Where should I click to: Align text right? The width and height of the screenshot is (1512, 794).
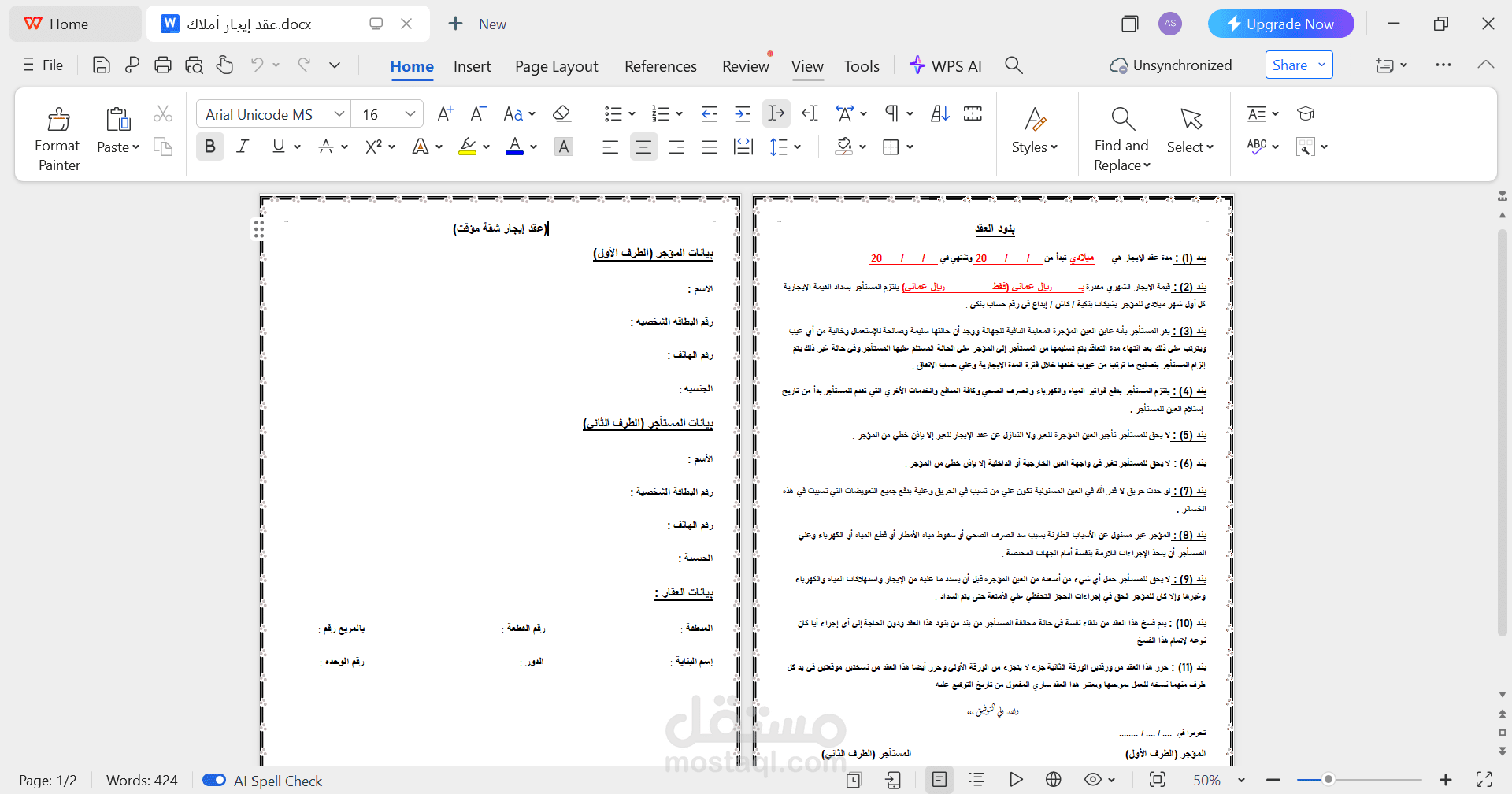[676, 147]
